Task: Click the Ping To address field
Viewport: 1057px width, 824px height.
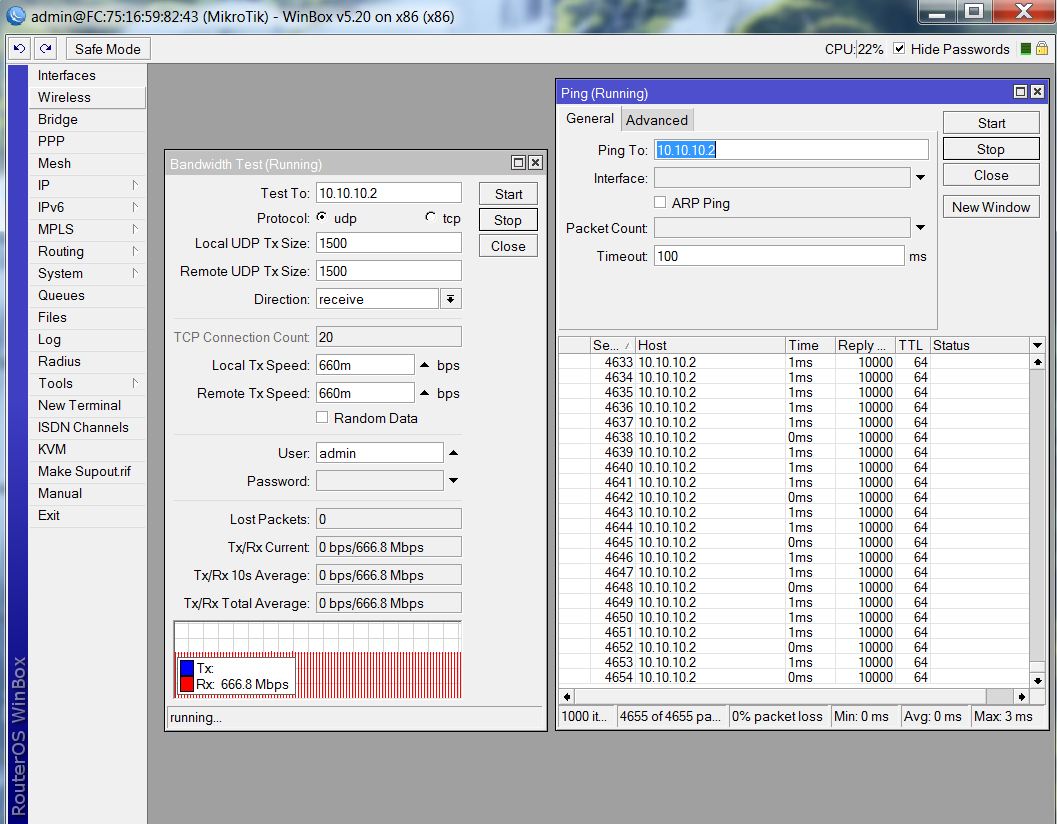Action: (791, 150)
